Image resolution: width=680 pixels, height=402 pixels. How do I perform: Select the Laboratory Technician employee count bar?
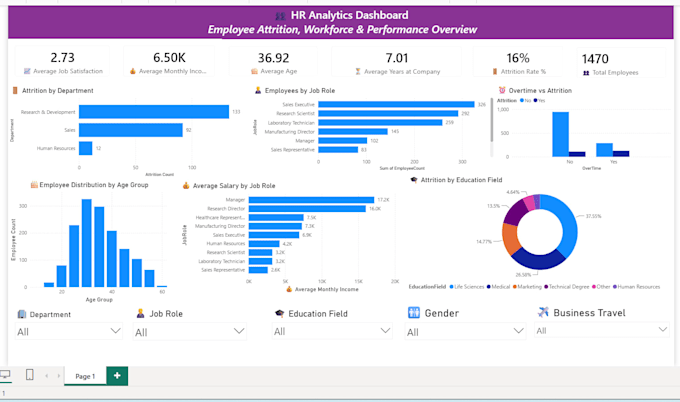tap(380, 123)
